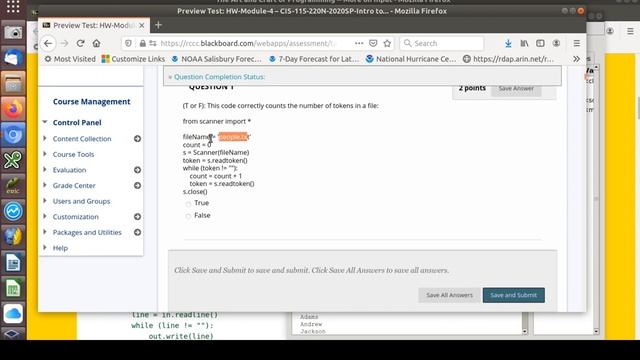Open the circle icon beside Content Collection
640x360 pixels.
click(x=138, y=139)
